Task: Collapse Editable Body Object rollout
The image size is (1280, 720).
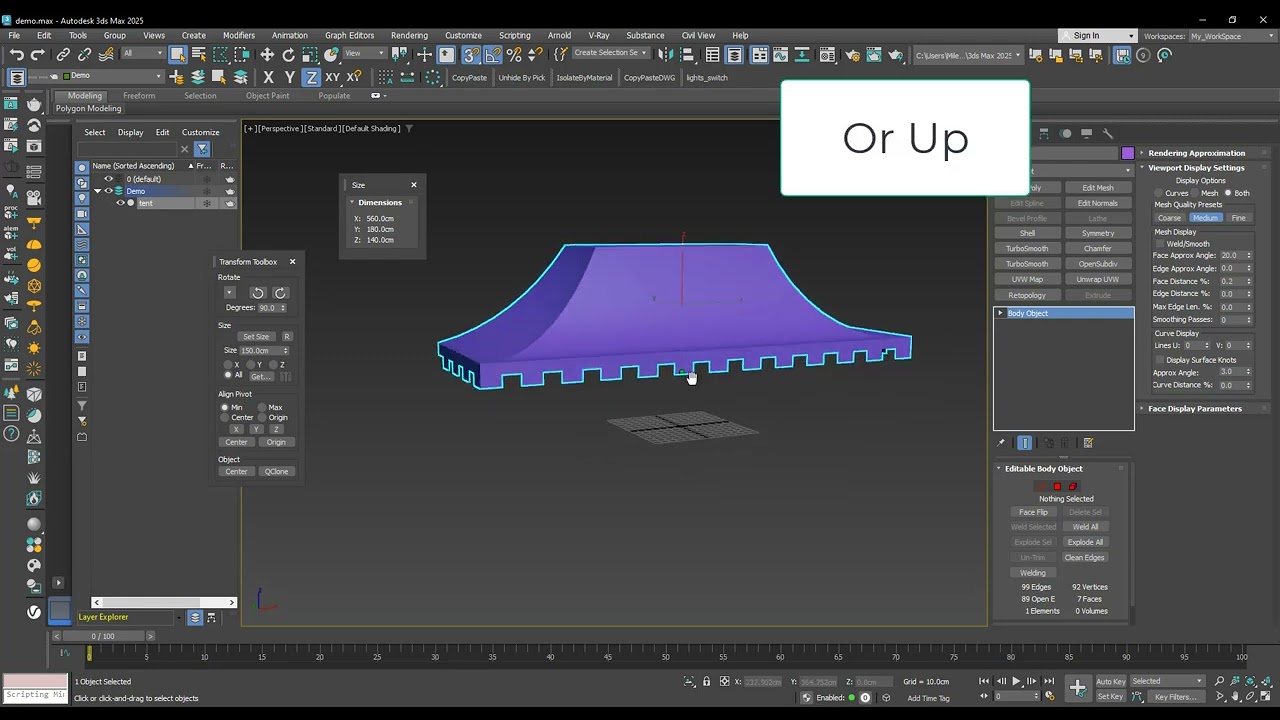Action: tap(1063, 468)
